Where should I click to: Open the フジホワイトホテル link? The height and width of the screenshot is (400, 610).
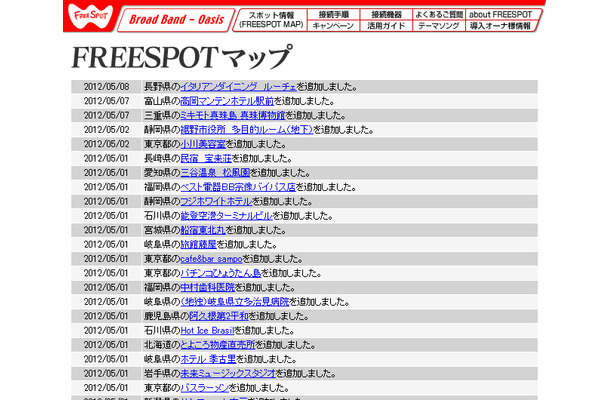[x=216, y=202]
